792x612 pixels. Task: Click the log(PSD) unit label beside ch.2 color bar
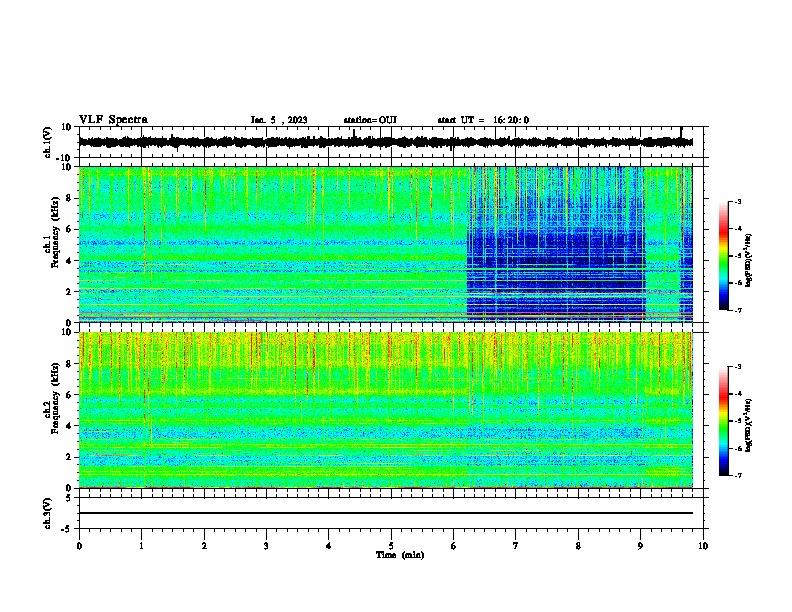[749, 425]
